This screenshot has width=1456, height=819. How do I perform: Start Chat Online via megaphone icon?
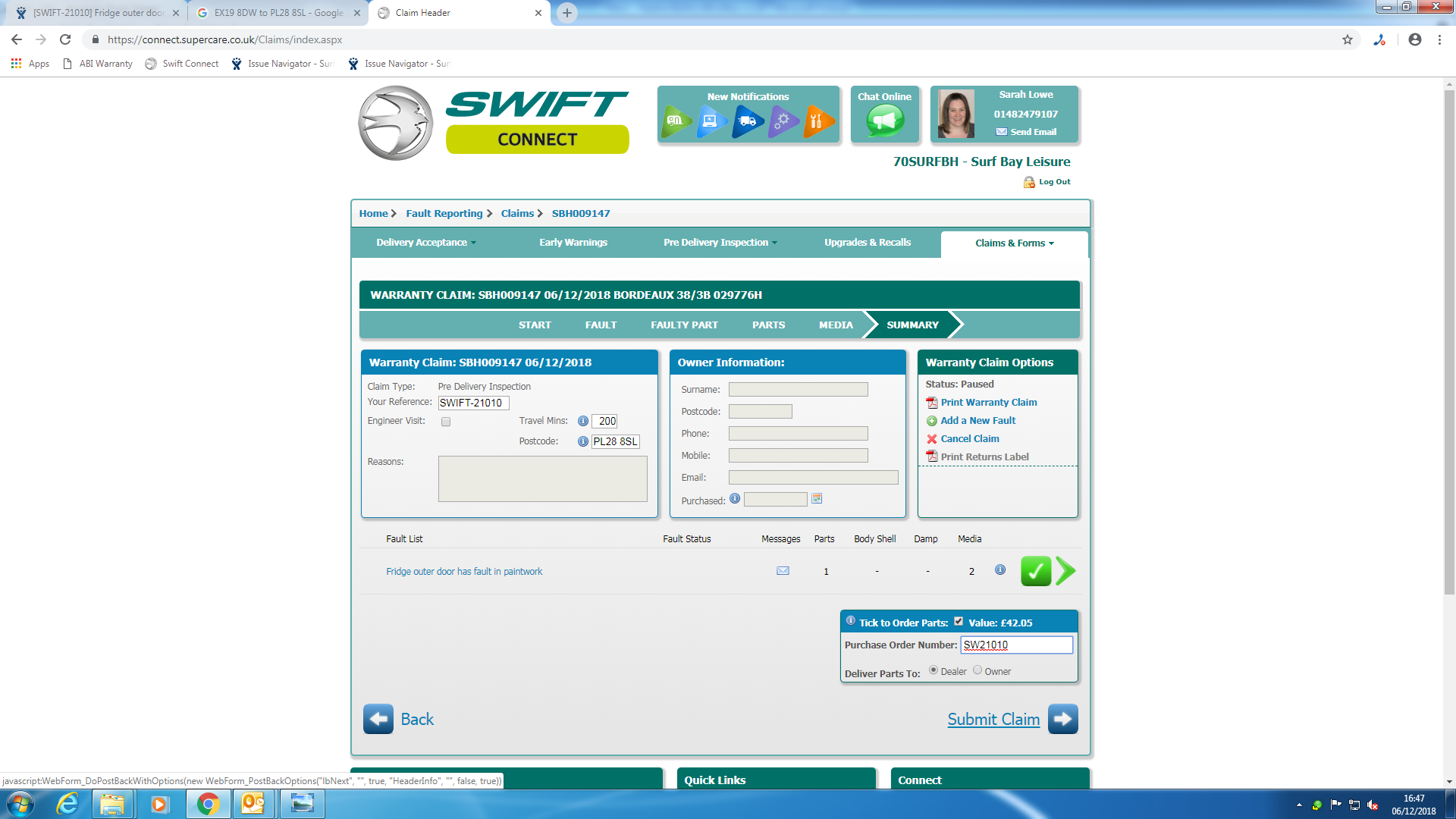click(x=884, y=121)
